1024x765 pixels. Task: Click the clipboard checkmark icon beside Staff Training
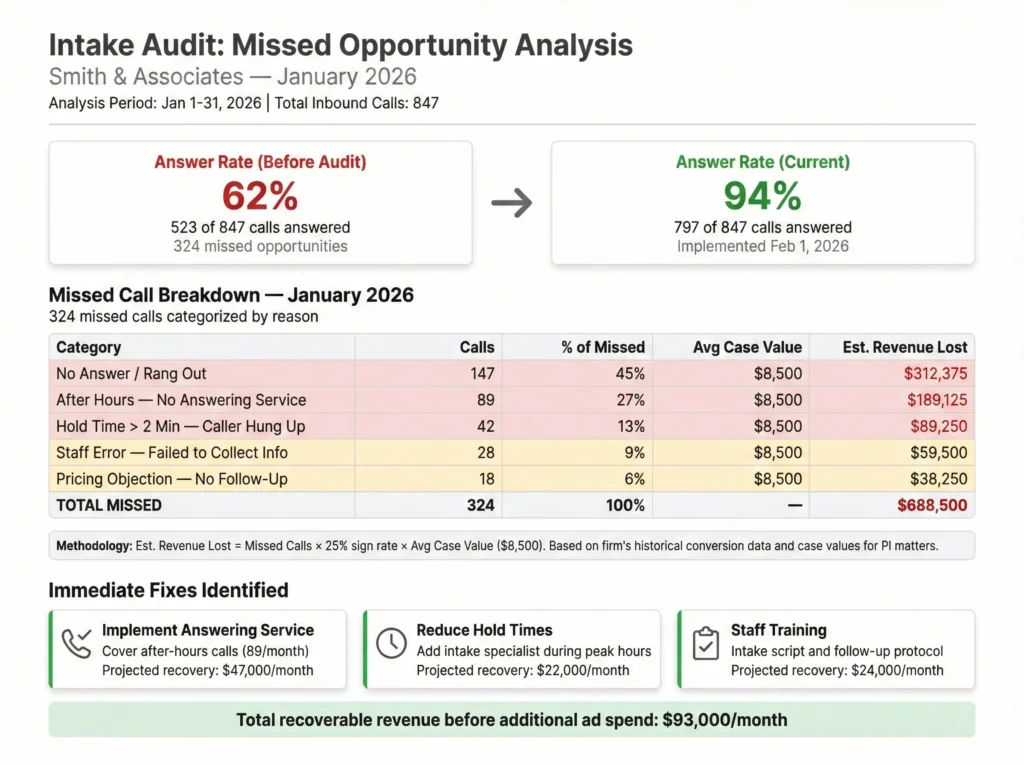pos(706,644)
